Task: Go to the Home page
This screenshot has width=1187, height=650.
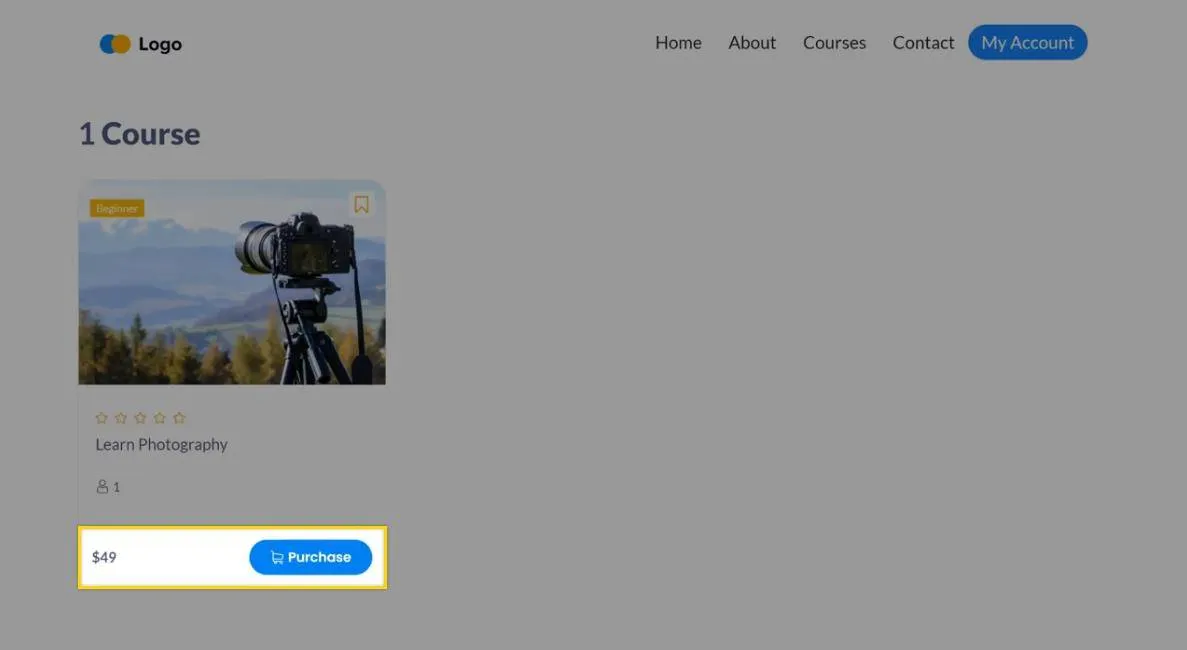Action: [678, 43]
